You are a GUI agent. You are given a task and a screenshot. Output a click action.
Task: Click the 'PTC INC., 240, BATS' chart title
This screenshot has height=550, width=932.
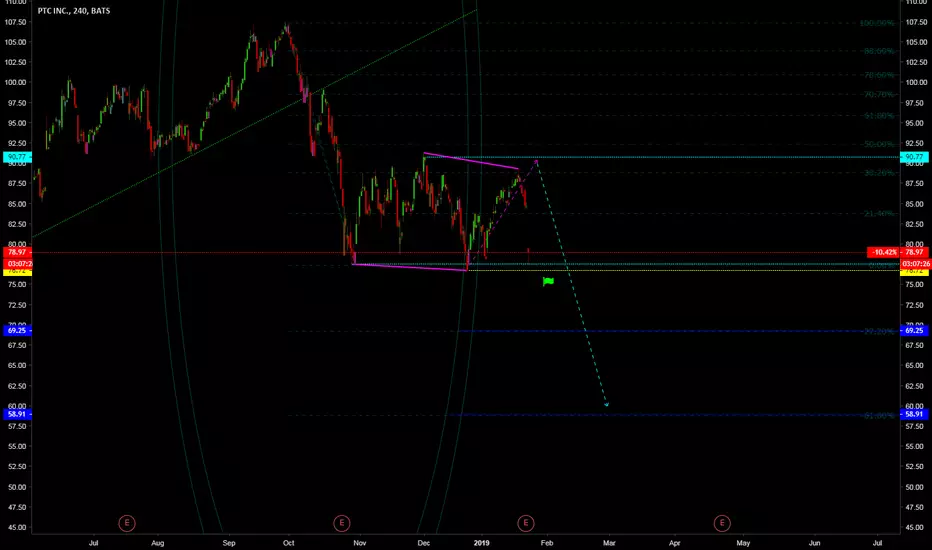(74, 11)
